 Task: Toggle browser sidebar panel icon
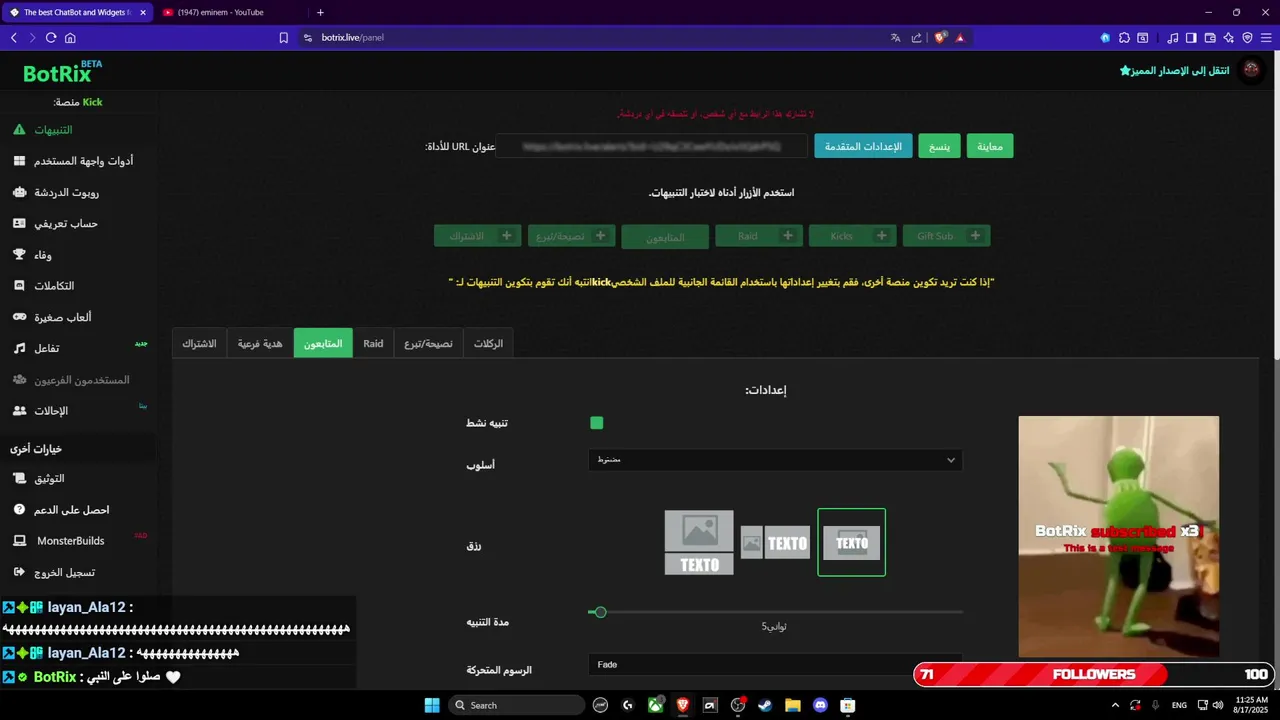1191,38
